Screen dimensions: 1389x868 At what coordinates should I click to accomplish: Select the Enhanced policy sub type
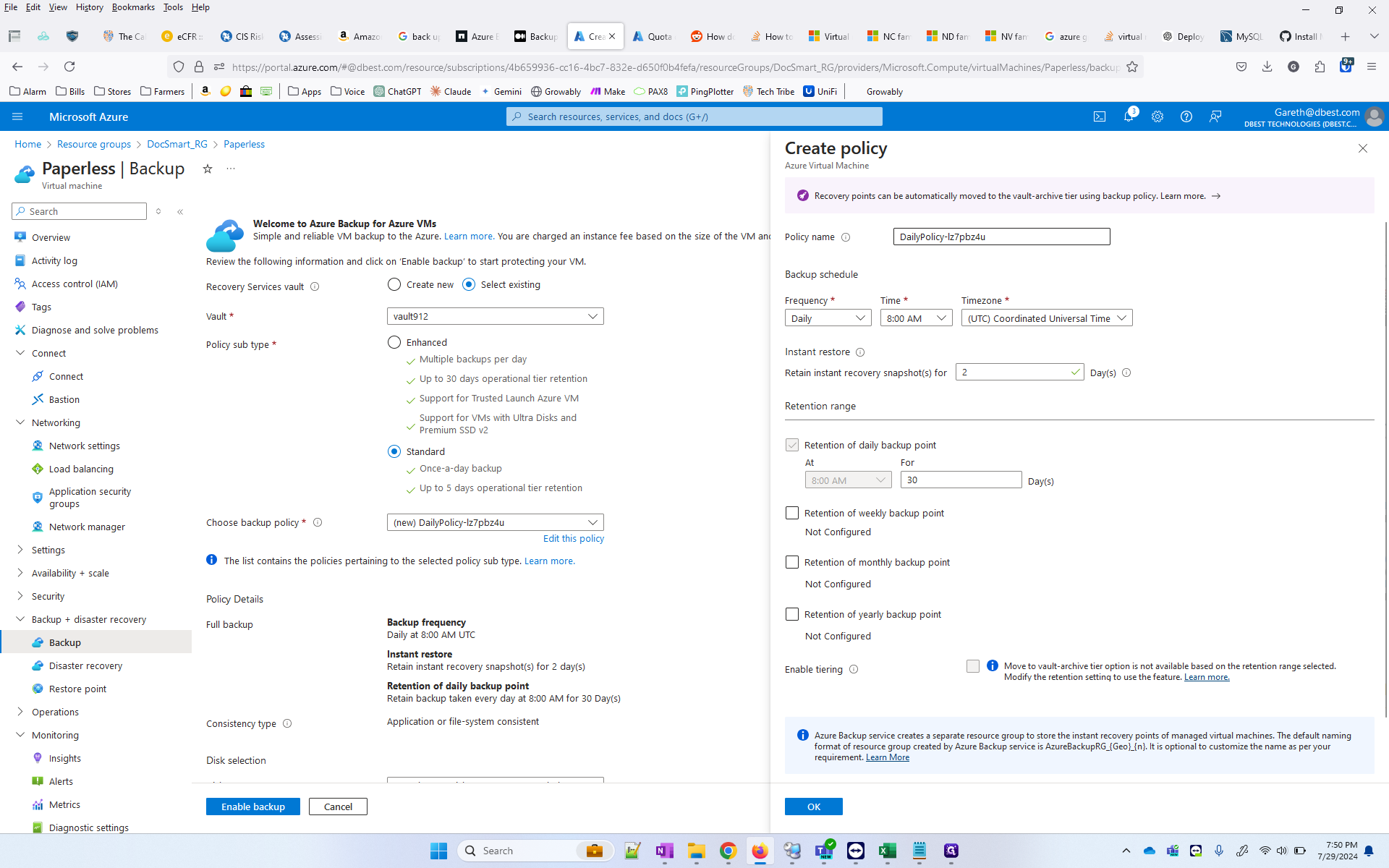point(394,342)
